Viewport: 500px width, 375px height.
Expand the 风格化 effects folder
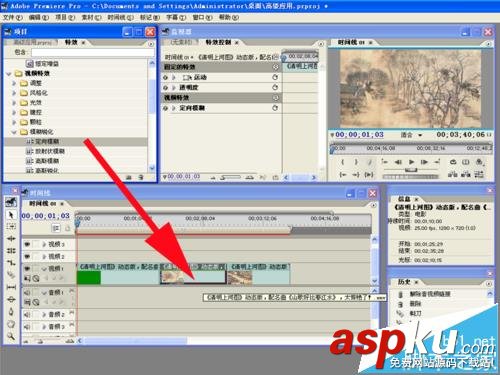[x=14, y=93]
